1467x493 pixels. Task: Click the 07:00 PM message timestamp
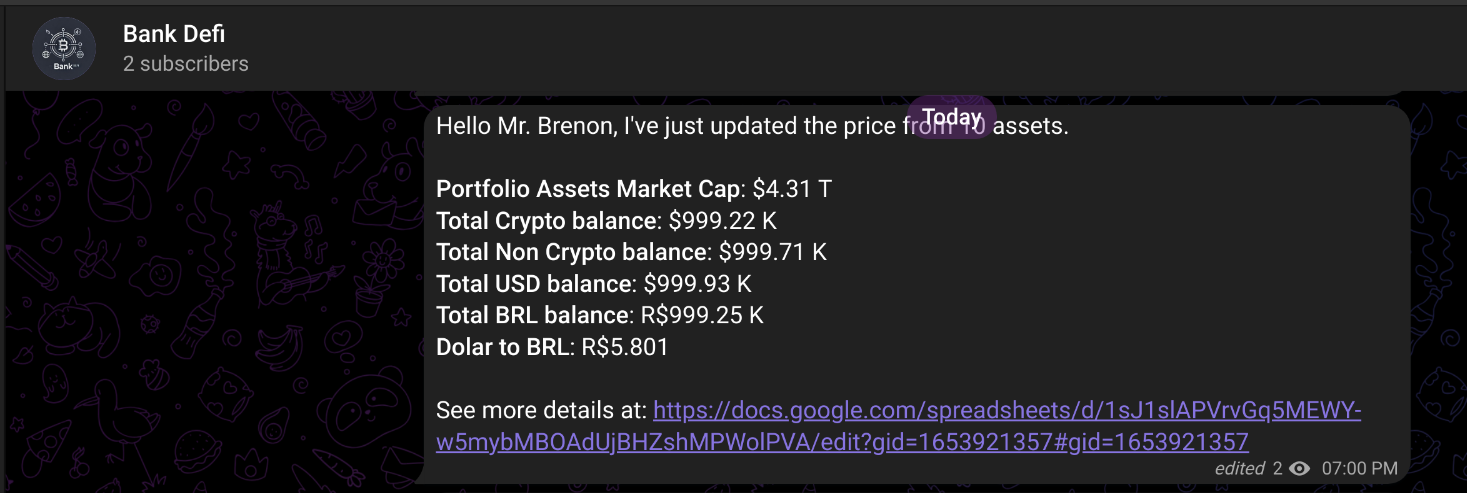(x=1359, y=468)
